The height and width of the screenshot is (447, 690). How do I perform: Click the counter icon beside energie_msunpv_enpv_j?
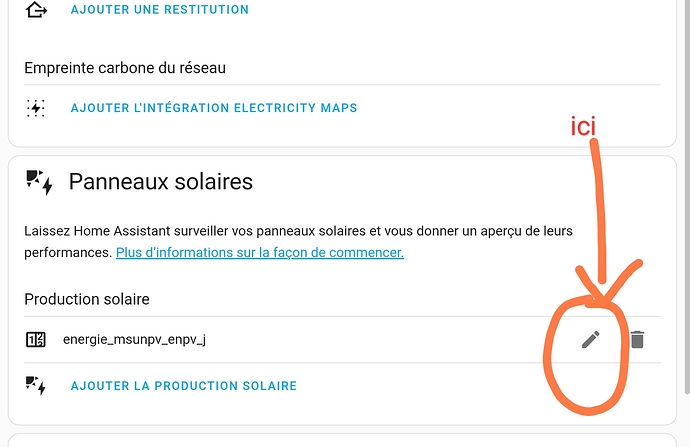pos(36,340)
